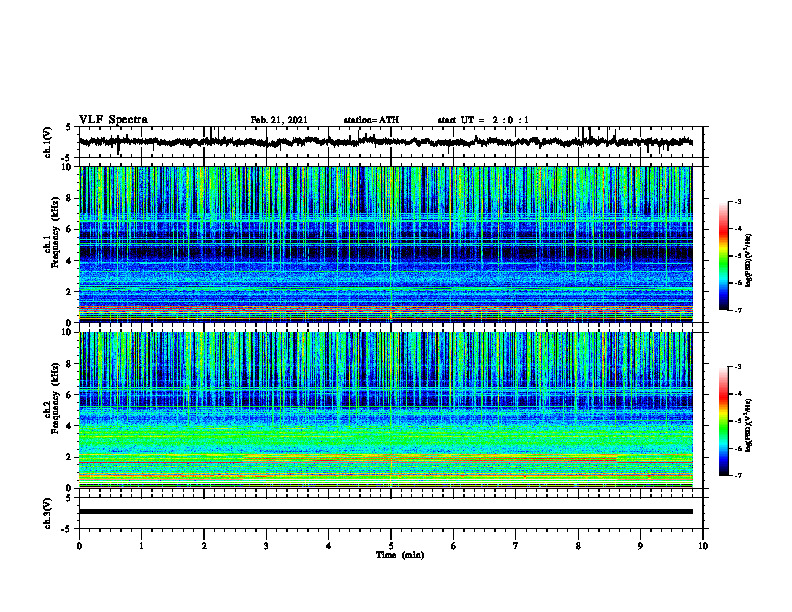Select the "8" kHz tick on ch.2 spectrogram

[69, 364]
